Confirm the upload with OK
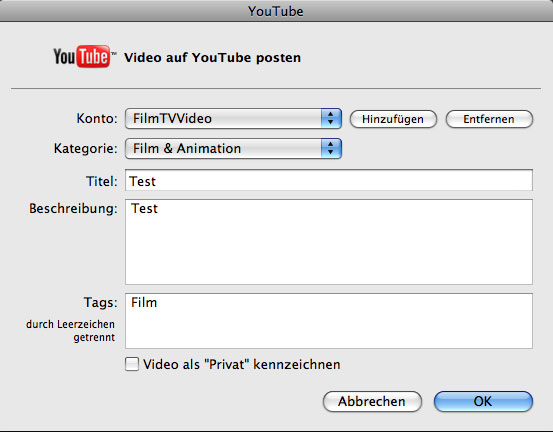This screenshot has width=553, height=432. coord(483,401)
